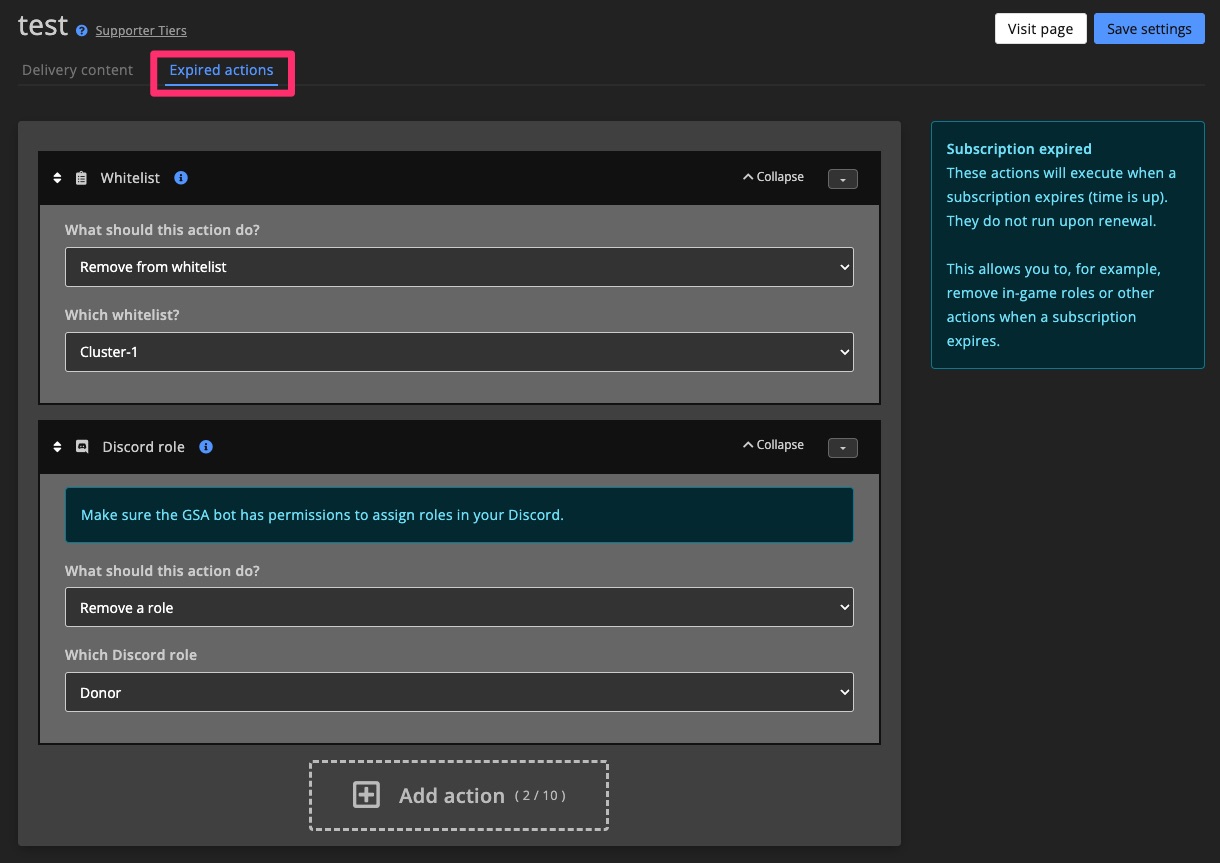Open the Cluster-1 whitelist dropdown

point(459,352)
